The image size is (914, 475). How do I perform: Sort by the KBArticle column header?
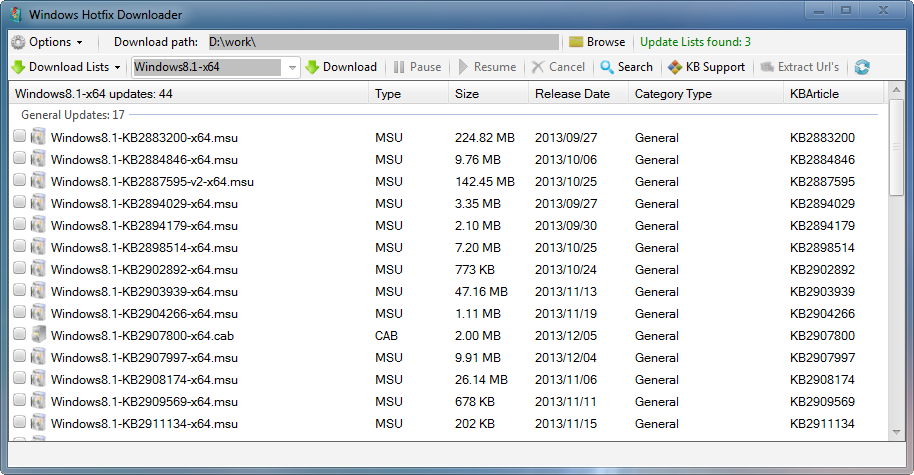coord(834,93)
